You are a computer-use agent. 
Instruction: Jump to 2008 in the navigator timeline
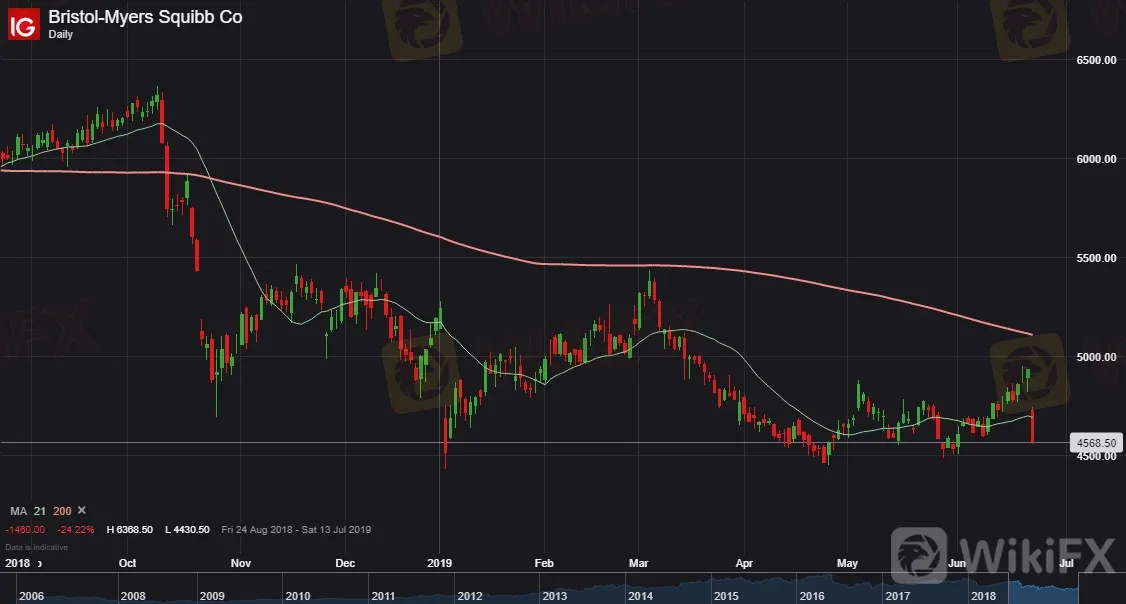click(x=132, y=596)
